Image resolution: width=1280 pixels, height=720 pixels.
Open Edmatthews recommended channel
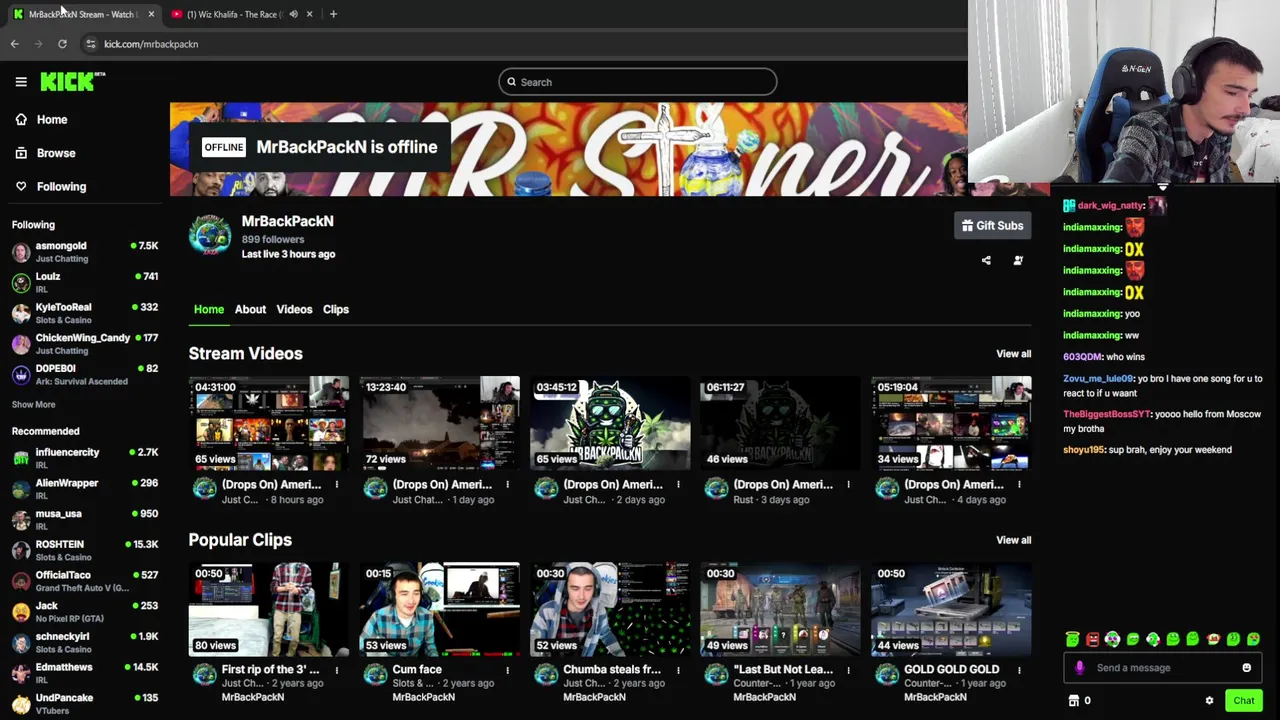click(x=85, y=673)
